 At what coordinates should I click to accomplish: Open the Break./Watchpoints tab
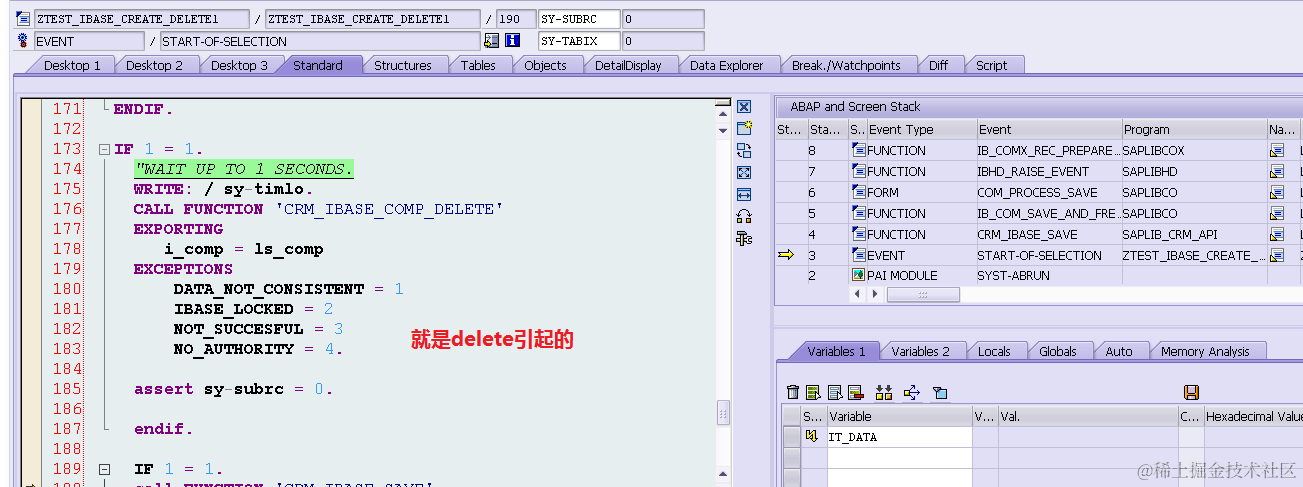click(x=846, y=66)
